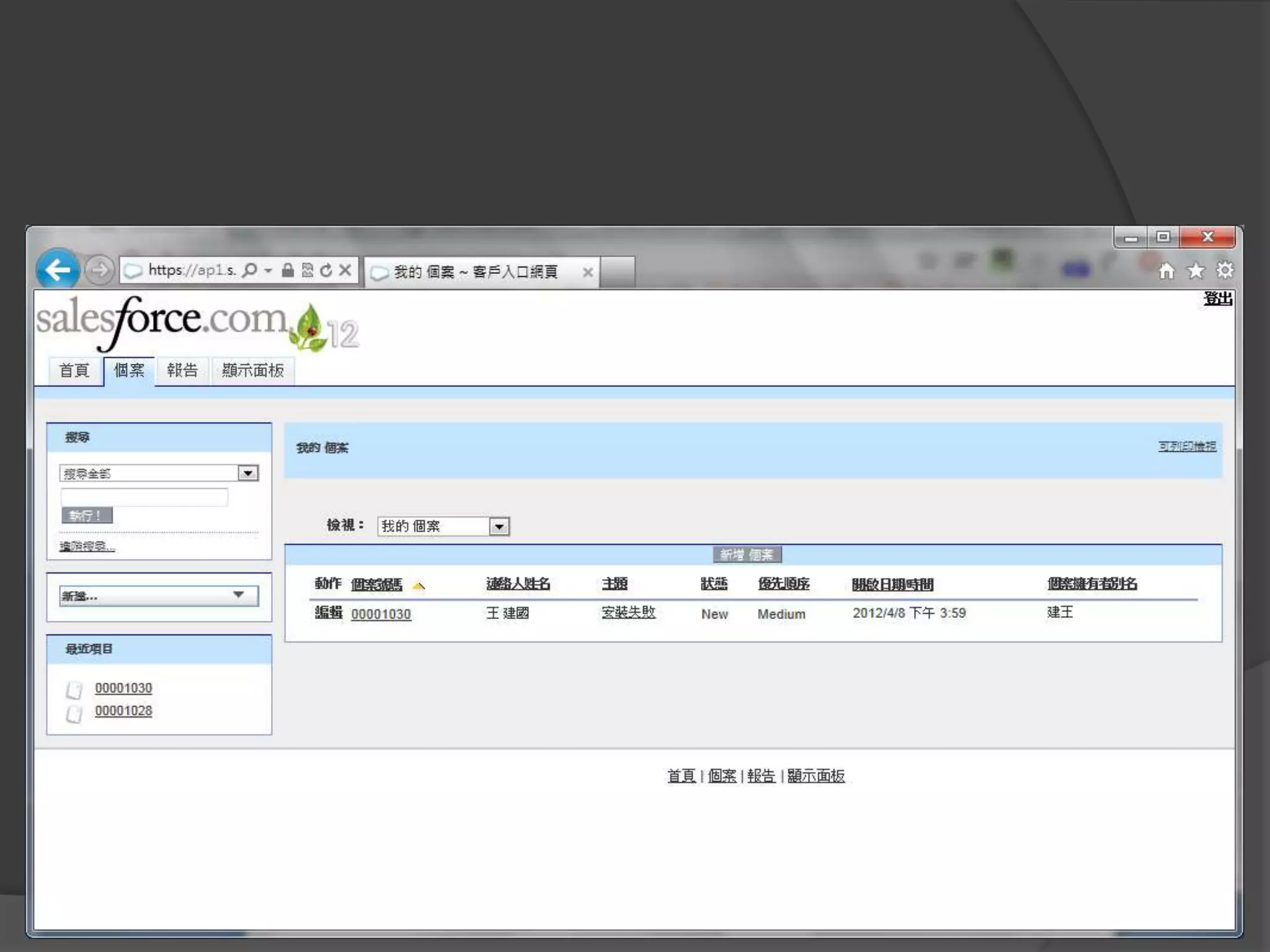The image size is (1270, 952).
Task: Click the sidebar search text field
Action: tap(144, 496)
